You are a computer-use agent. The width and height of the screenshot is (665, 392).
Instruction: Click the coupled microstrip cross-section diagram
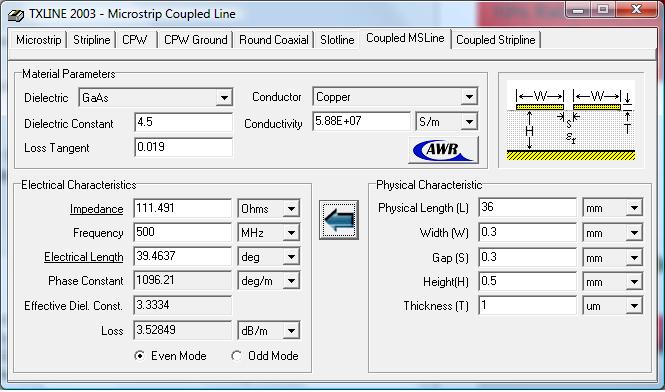click(571, 120)
